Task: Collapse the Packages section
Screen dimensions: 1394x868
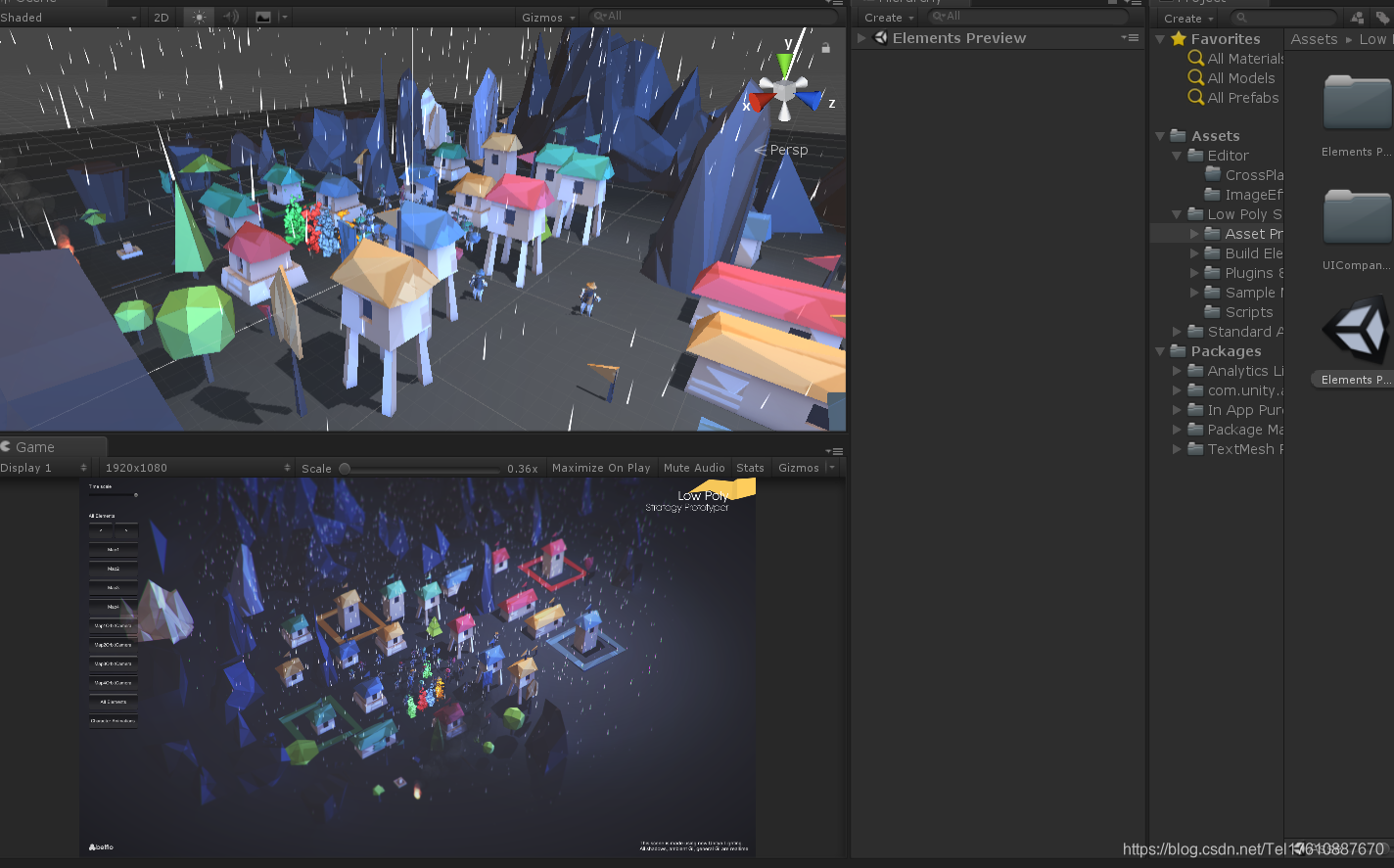Action: coord(1160,351)
